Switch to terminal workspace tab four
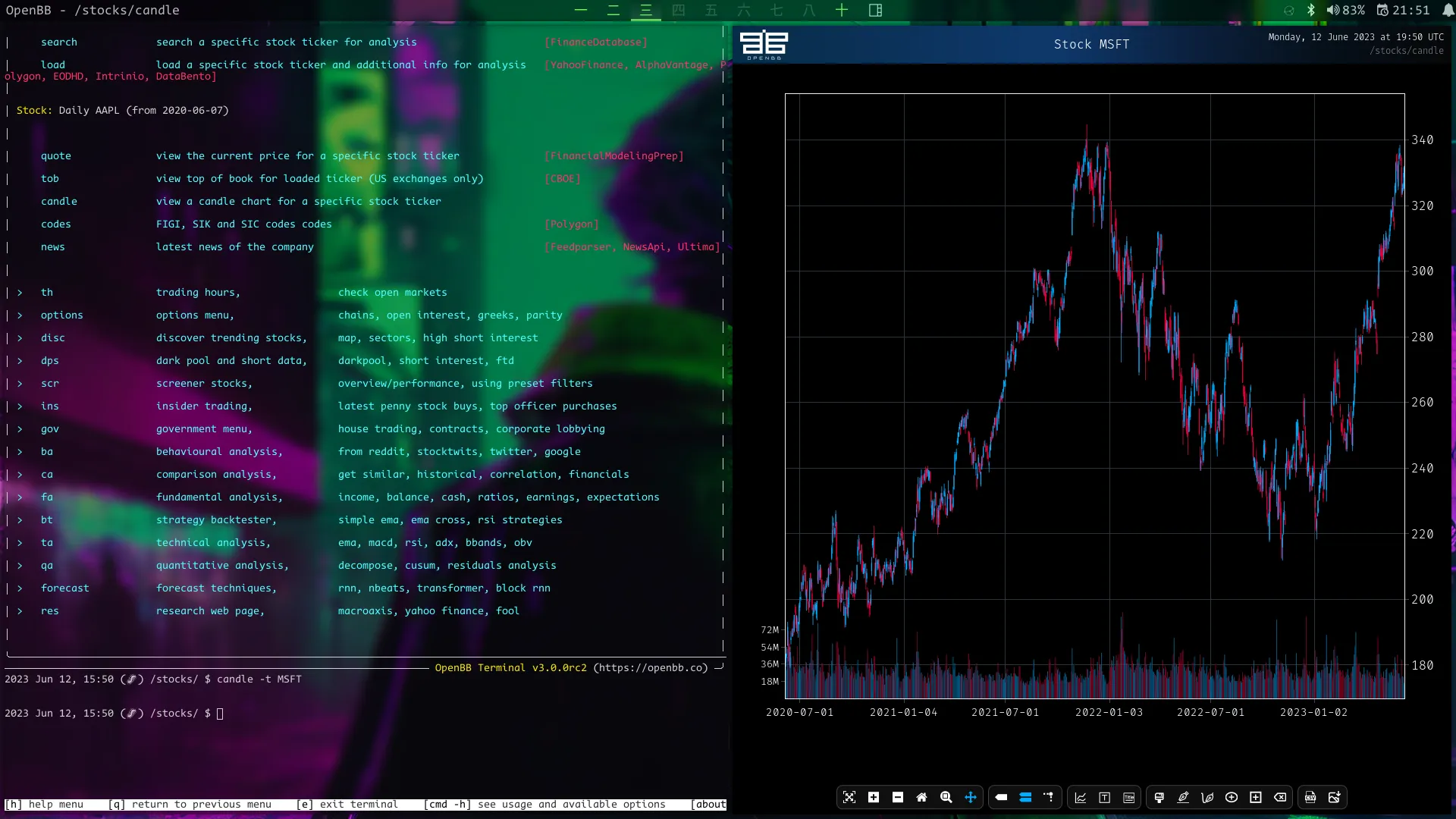The width and height of the screenshot is (1456, 819). click(679, 11)
